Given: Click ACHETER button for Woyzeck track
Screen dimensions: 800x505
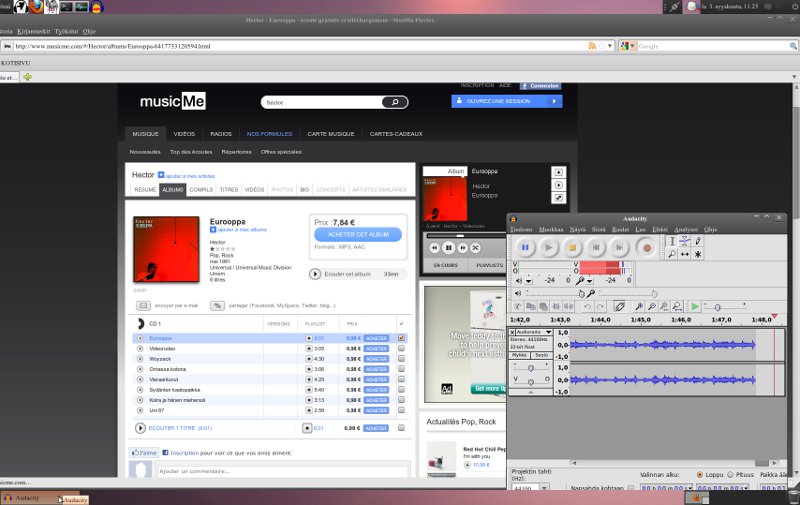Looking at the screenshot, I should coord(376,359).
